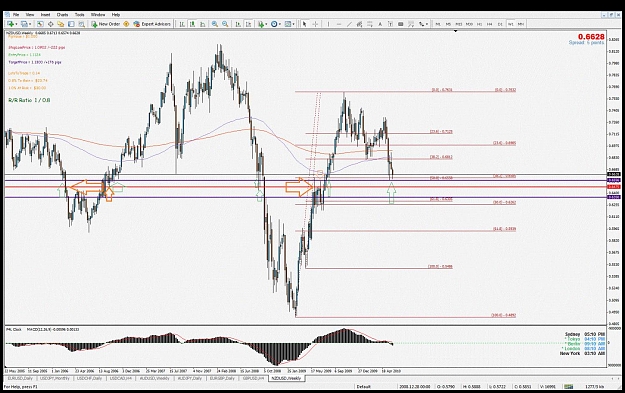Image resolution: width=625 pixels, height=393 pixels.
Task: Select the Crosshair tool
Action: coord(315,24)
